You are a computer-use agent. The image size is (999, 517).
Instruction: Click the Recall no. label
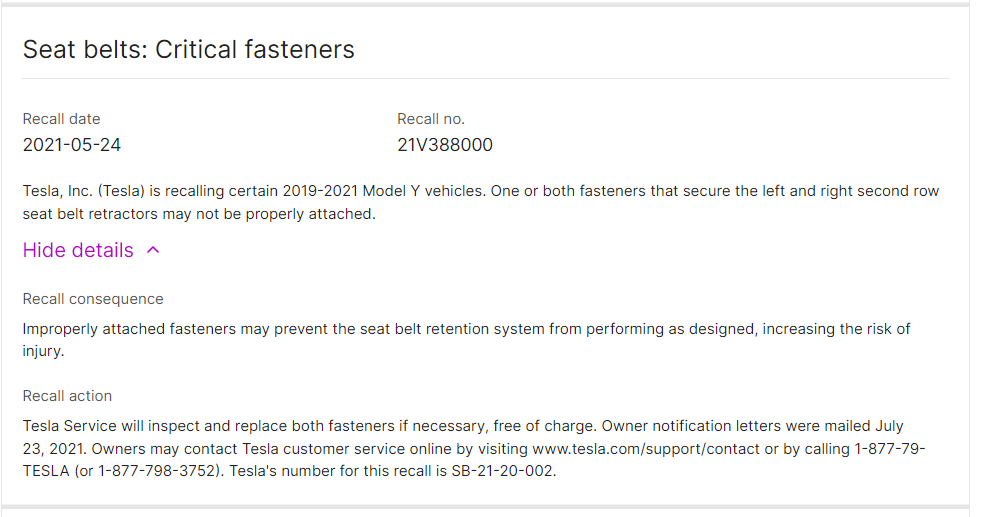click(431, 119)
